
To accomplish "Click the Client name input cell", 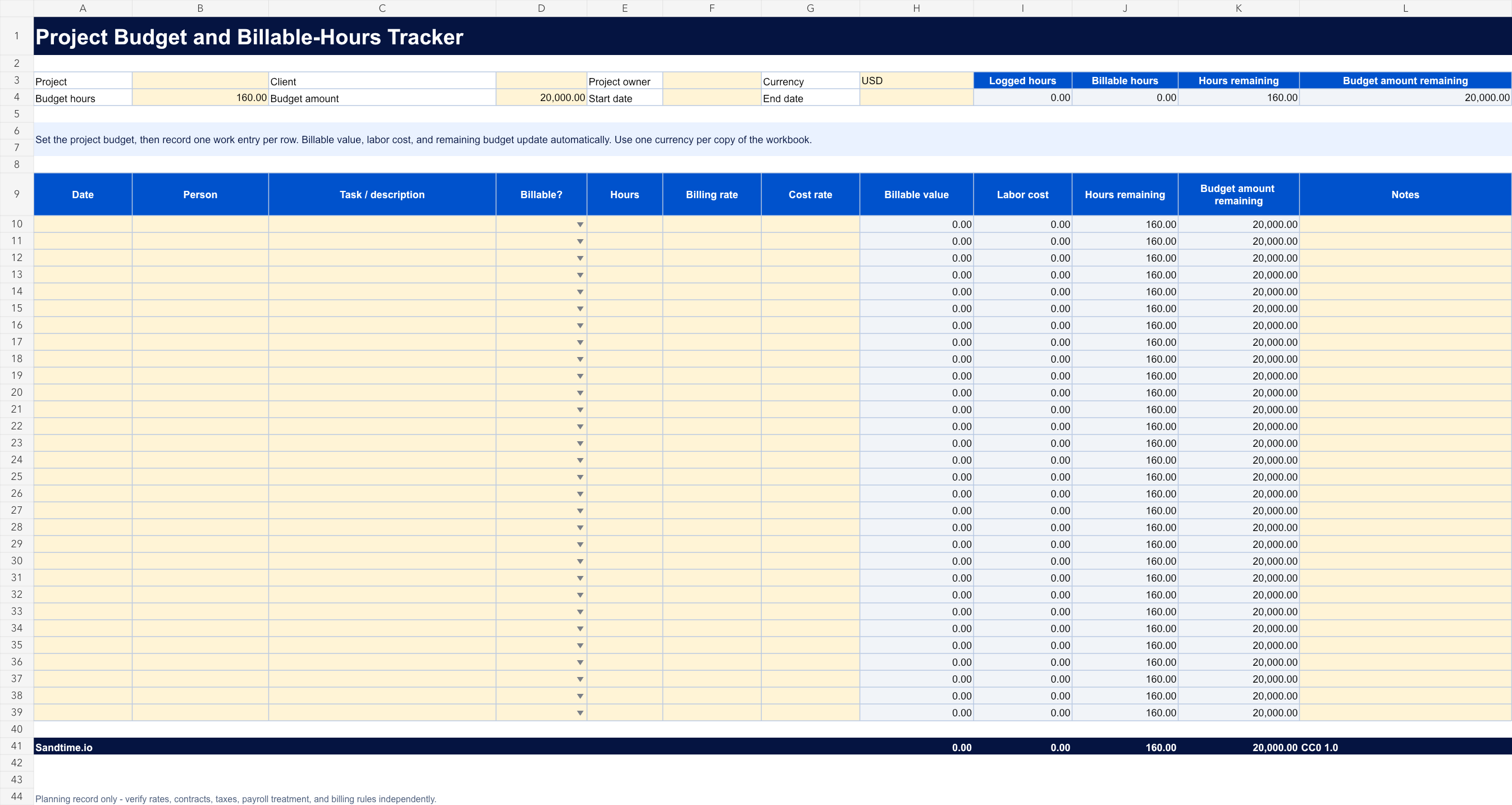I will (x=541, y=80).
